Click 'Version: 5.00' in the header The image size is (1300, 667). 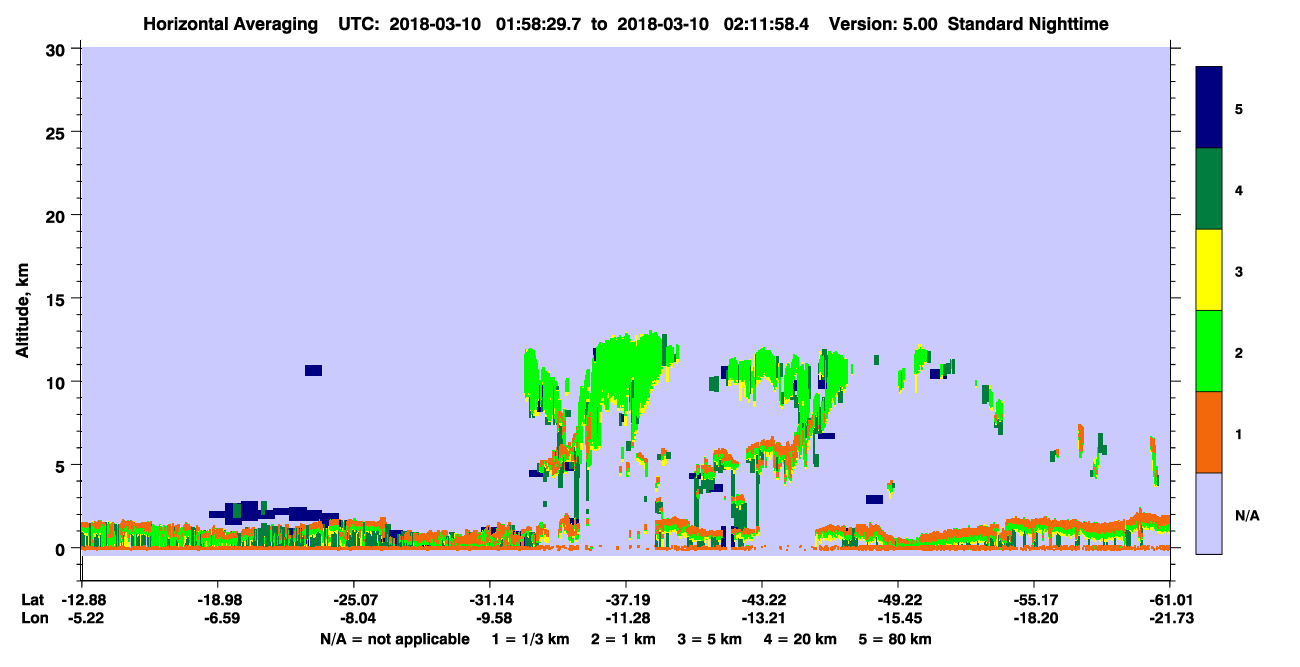pos(882,24)
